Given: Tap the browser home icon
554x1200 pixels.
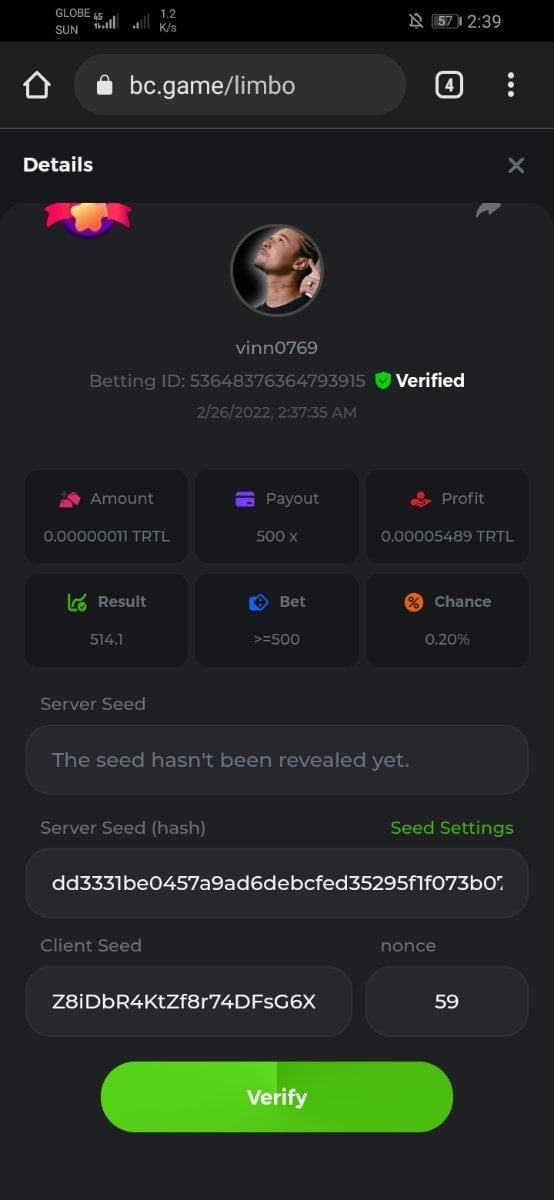Looking at the screenshot, I should click(x=37, y=86).
